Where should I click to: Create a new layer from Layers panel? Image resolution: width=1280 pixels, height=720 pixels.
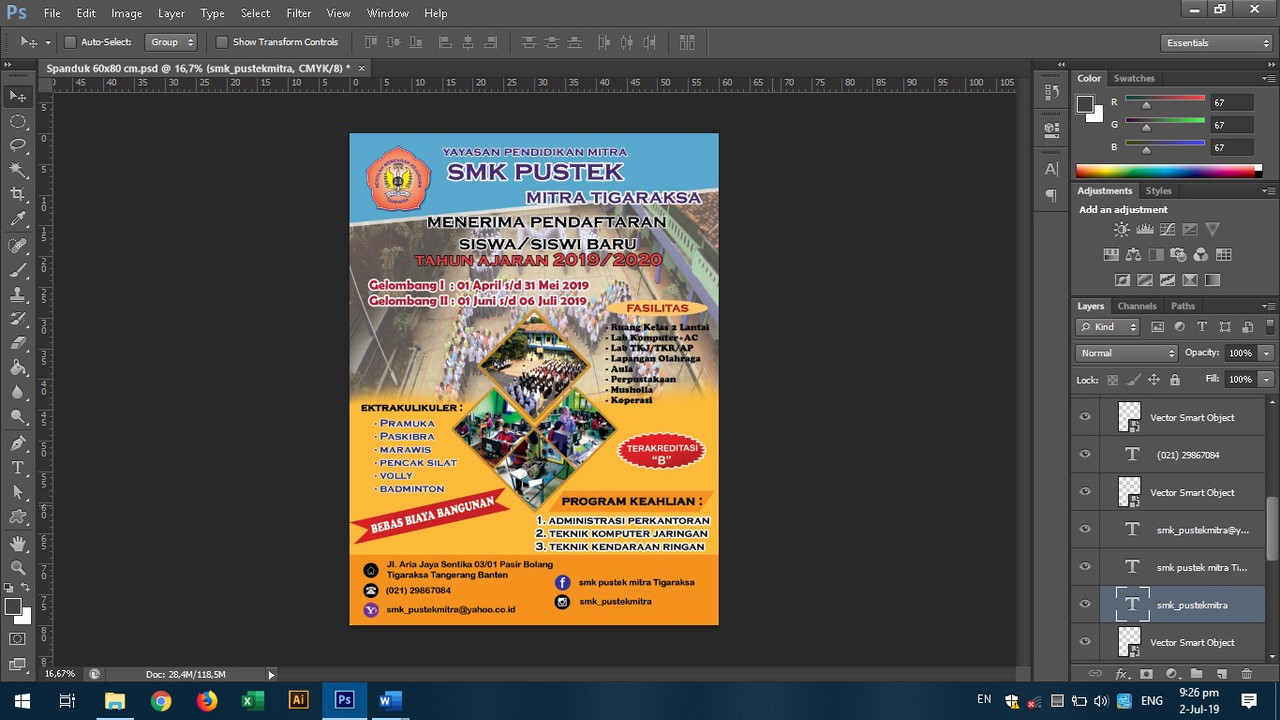click(x=1221, y=674)
